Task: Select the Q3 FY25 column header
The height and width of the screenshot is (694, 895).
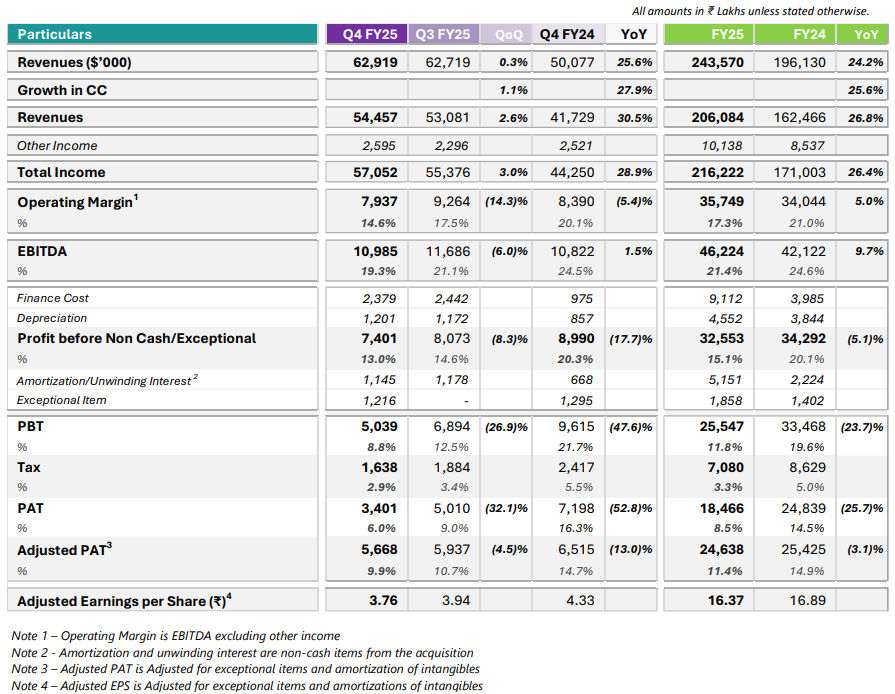Action: [x=444, y=34]
